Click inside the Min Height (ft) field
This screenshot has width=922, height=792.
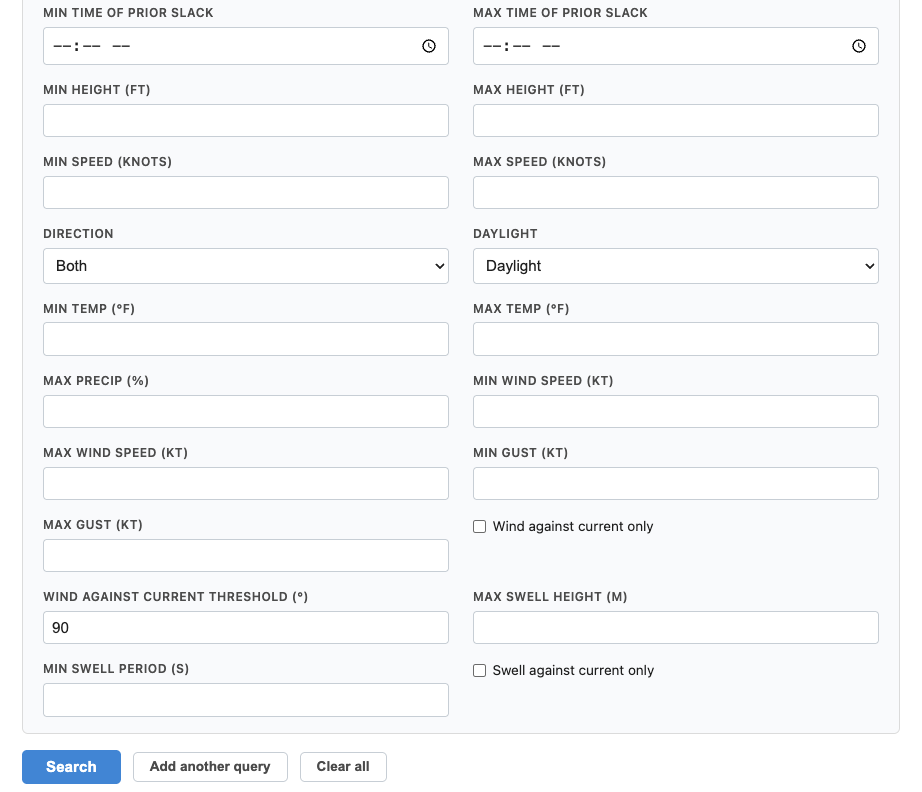246,120
